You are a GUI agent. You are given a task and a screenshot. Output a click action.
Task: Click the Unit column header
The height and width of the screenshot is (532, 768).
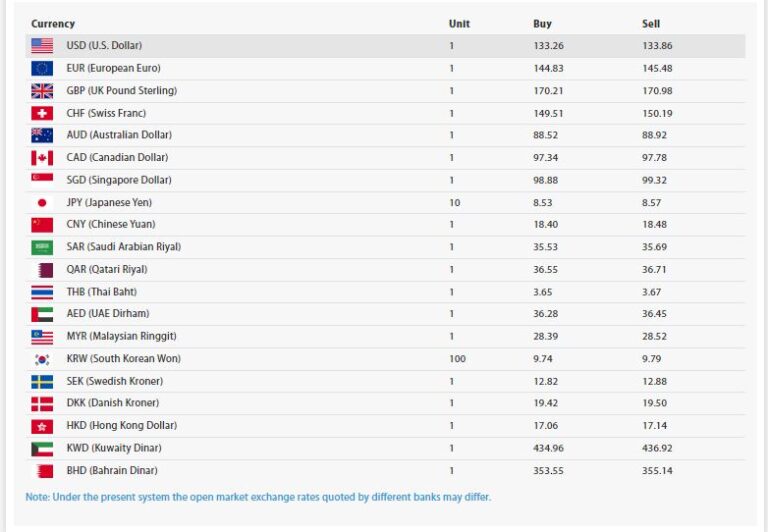click(459, 24)
